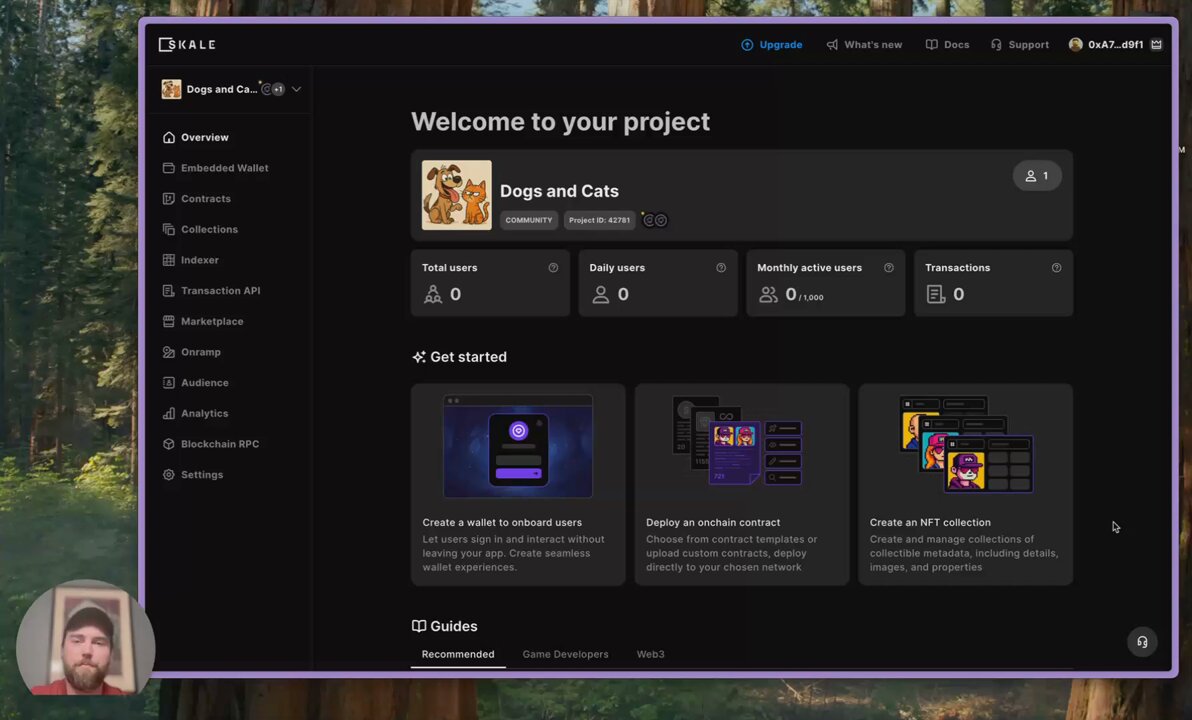Click the Docs book icon in header
Screen dimensions: 1192x720
[931, 45]
